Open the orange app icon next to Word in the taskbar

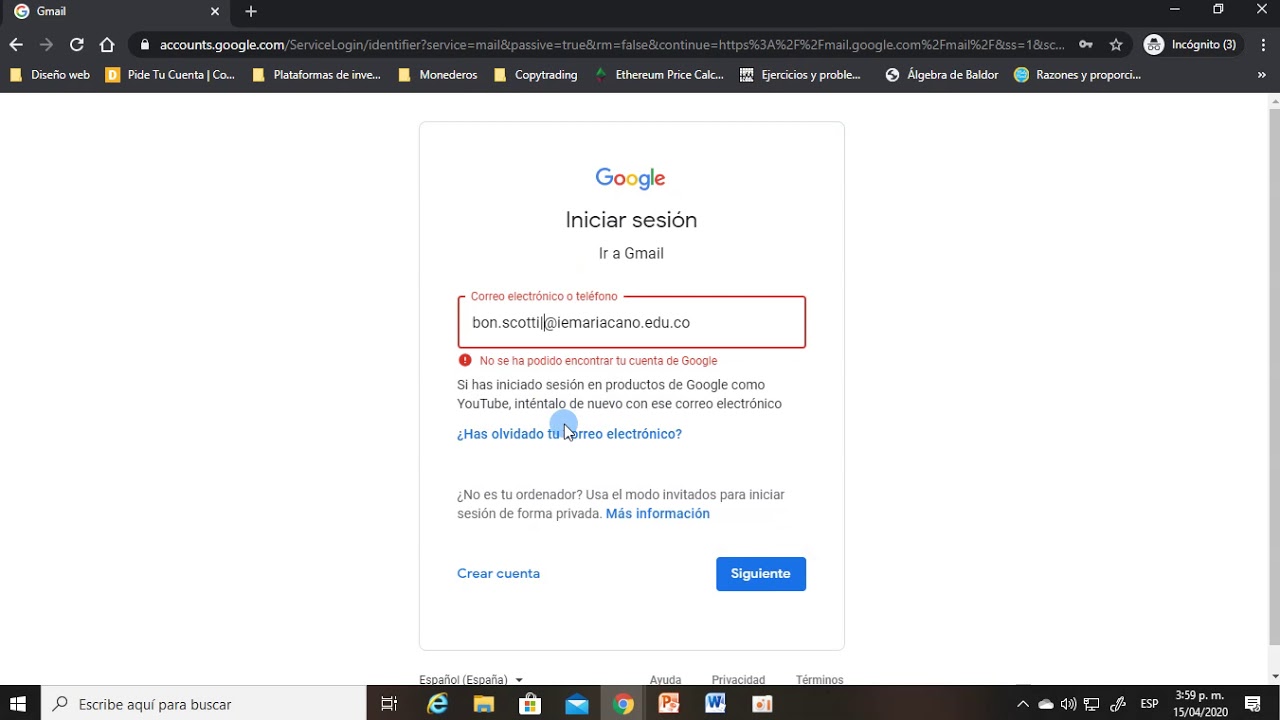coord(762,704)
